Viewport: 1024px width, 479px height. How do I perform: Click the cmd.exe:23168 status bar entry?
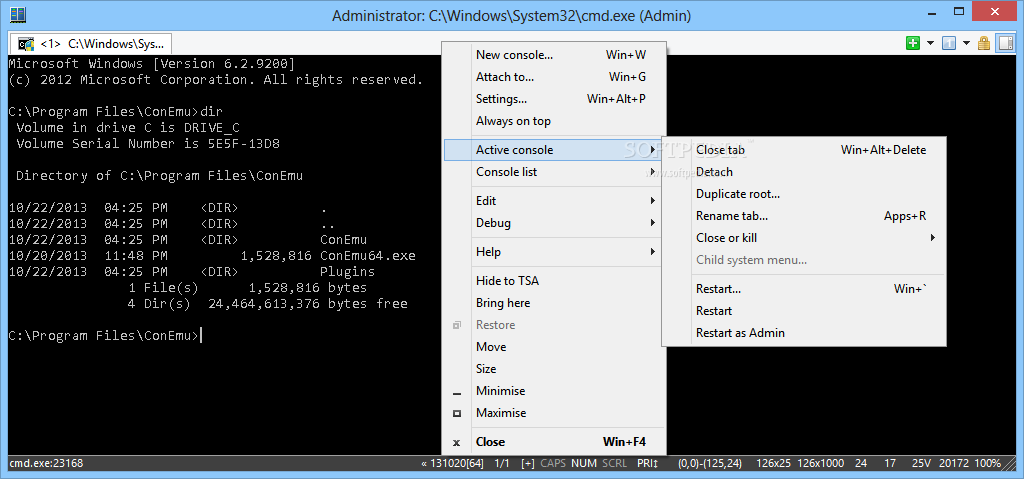click(46, 463)
